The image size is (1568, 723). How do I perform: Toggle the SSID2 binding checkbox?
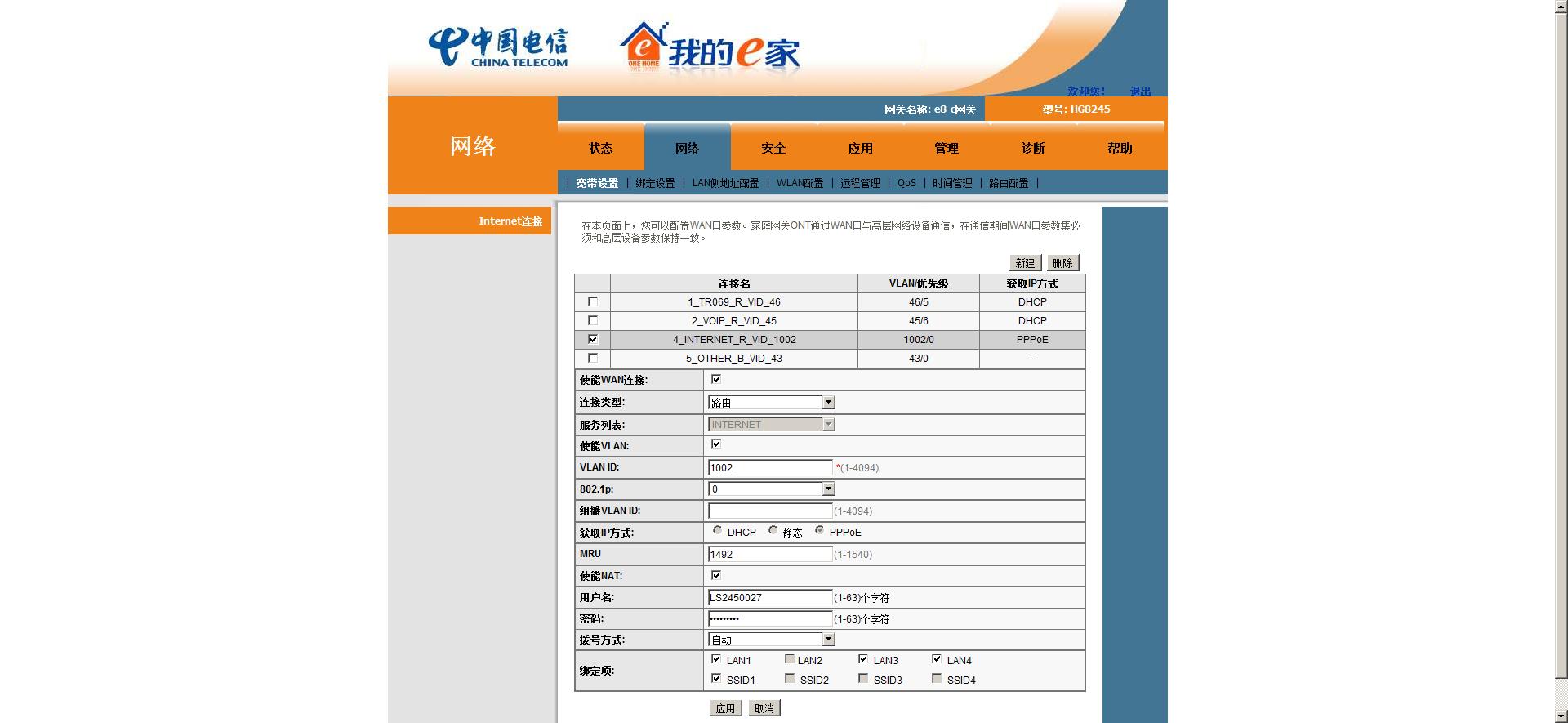point(790,678)
